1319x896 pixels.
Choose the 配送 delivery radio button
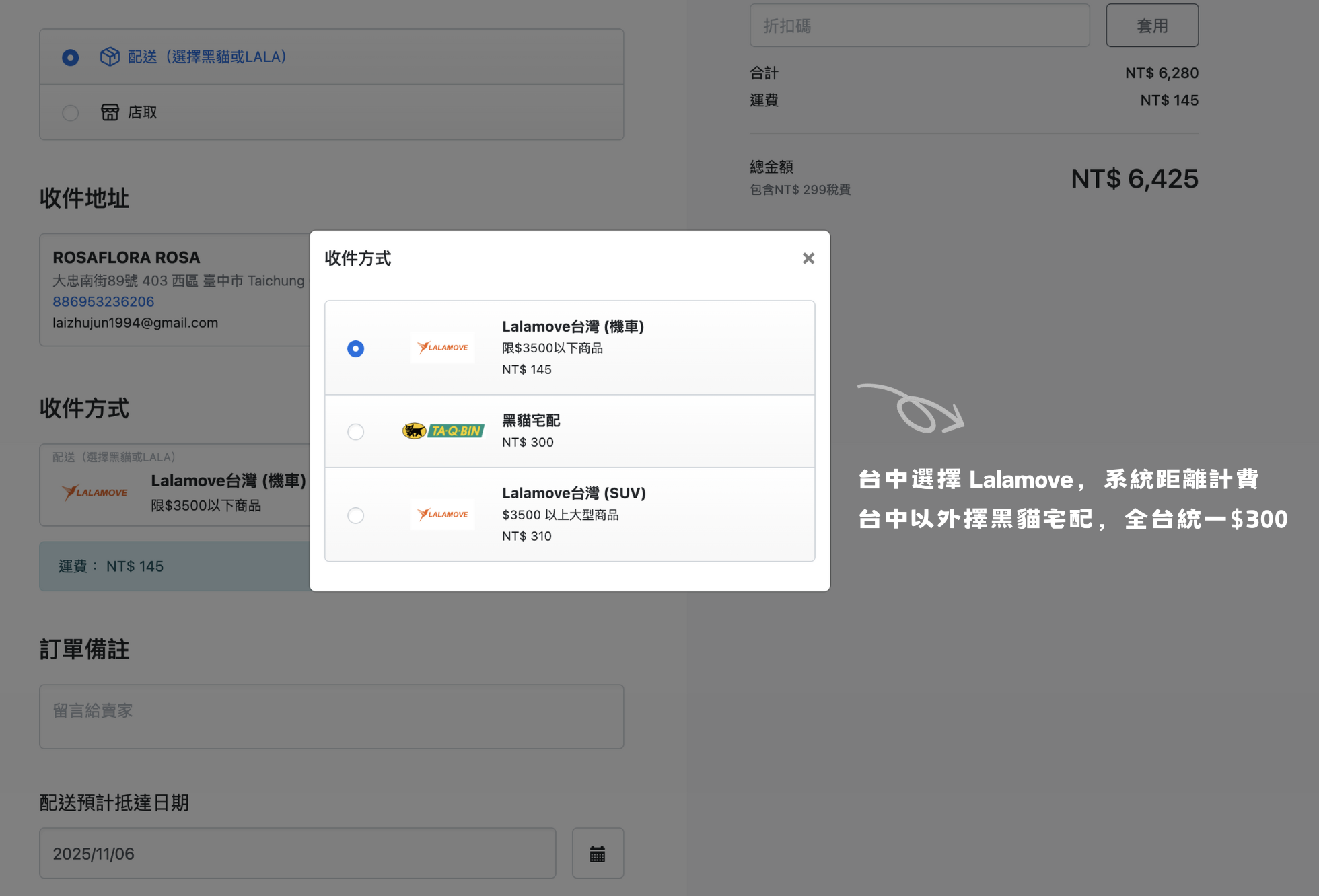pyautogui.click(x=71, y=57)
